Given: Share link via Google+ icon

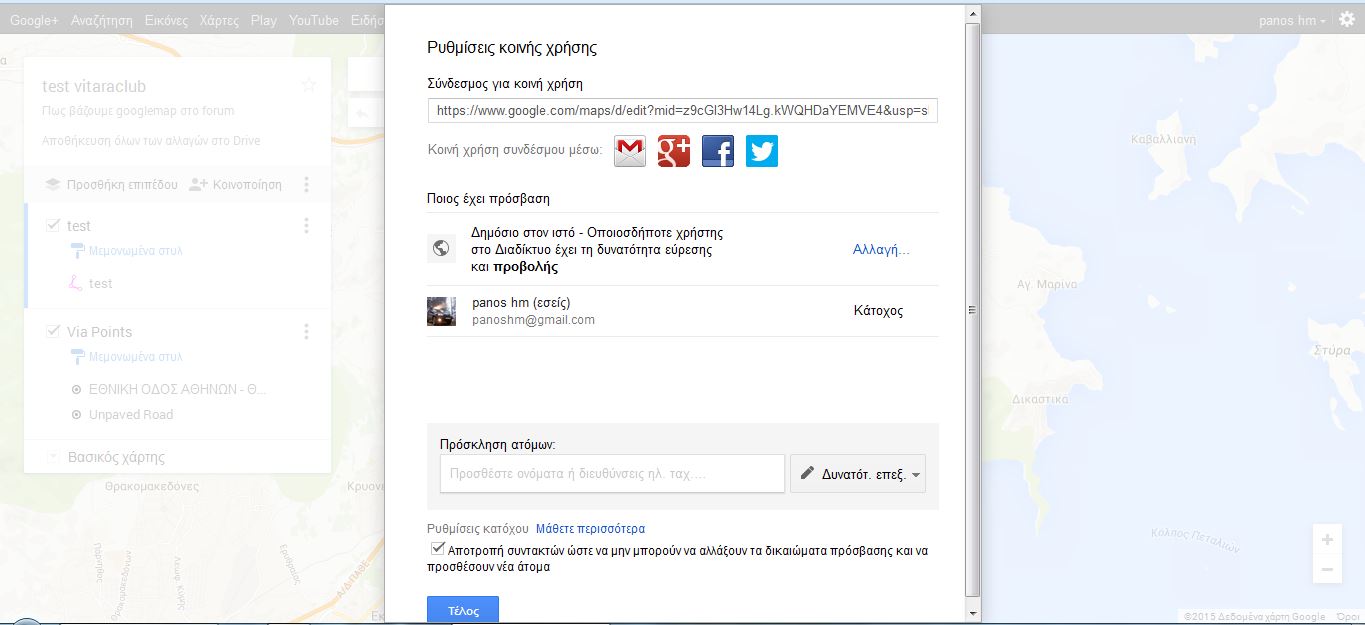Looking at the screenshot, I should pos(674,151).
